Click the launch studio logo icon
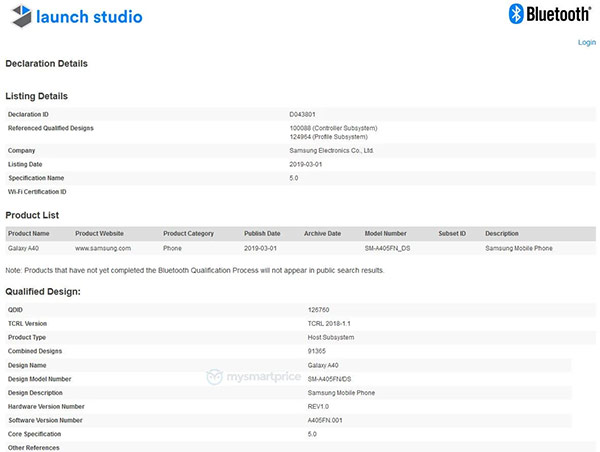The image size is (600, 452). click(x=18, y=17)
